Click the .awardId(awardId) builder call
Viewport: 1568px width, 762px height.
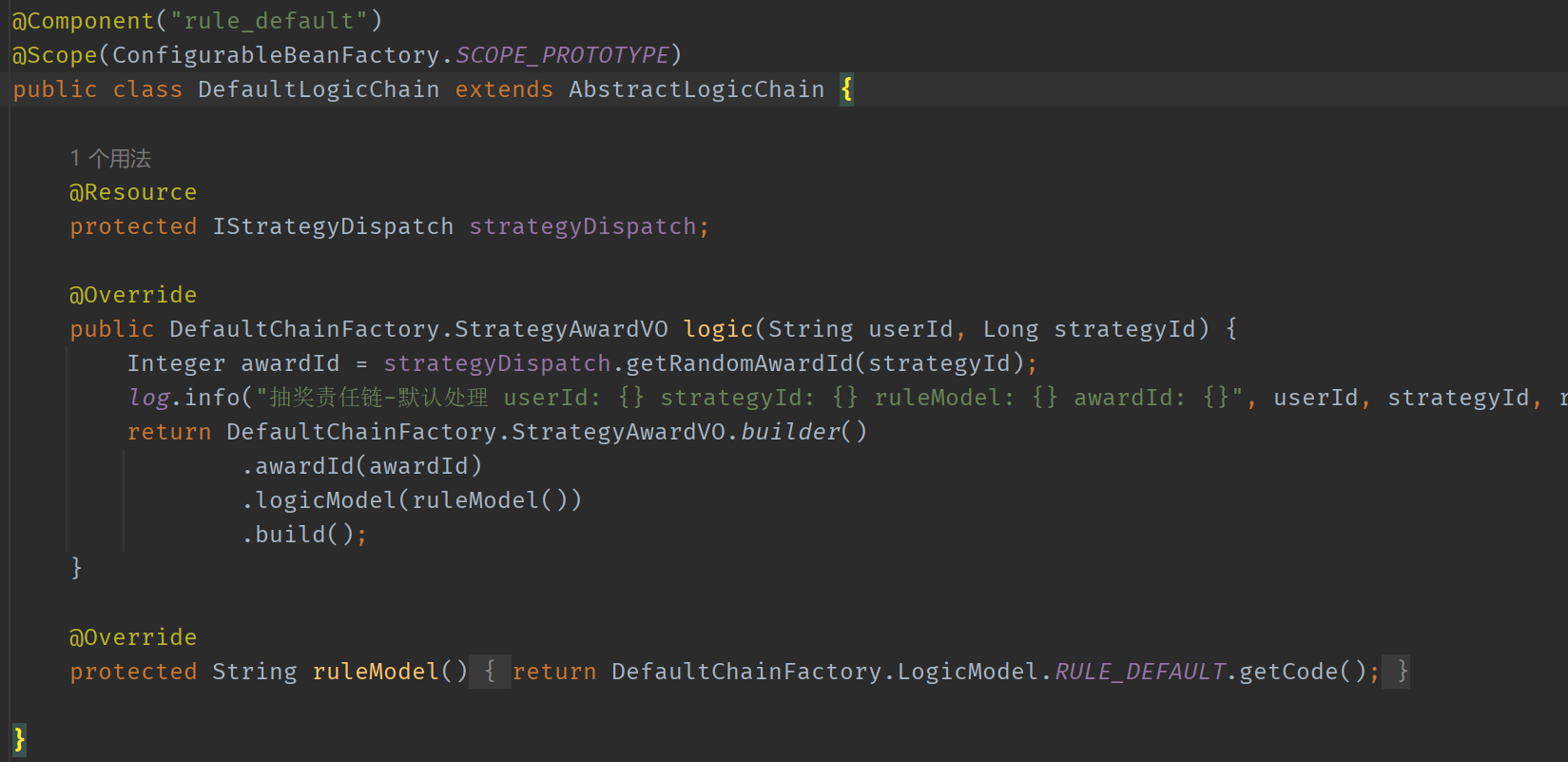[361, 466]
